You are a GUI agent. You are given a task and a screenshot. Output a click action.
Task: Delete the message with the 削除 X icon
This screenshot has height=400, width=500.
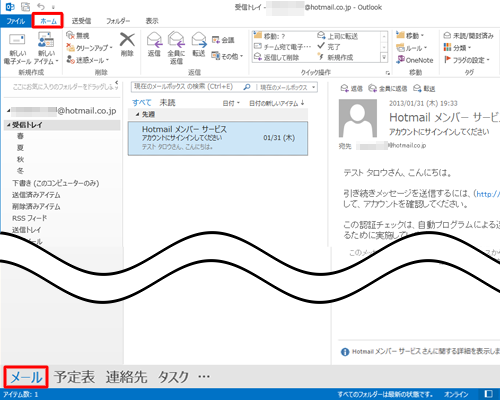127,45
